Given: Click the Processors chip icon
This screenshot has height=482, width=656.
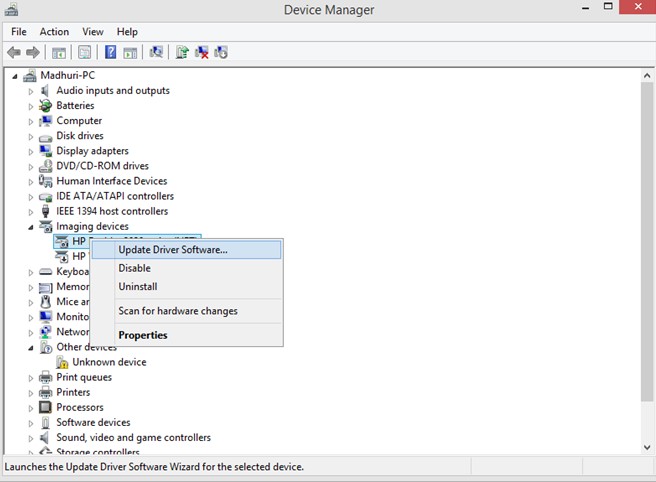Looking at the screenshot, I should pos(45,407).
